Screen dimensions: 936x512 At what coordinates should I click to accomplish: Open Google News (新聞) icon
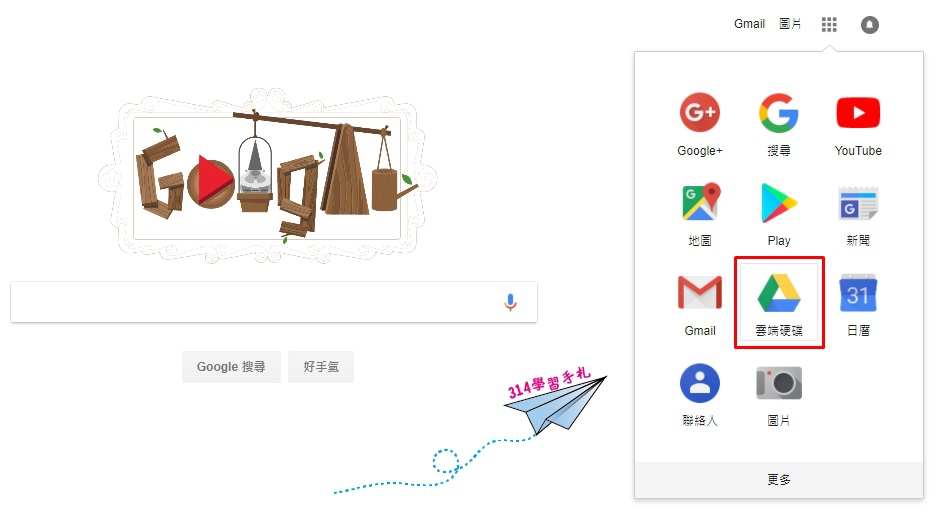click(858, 203)
